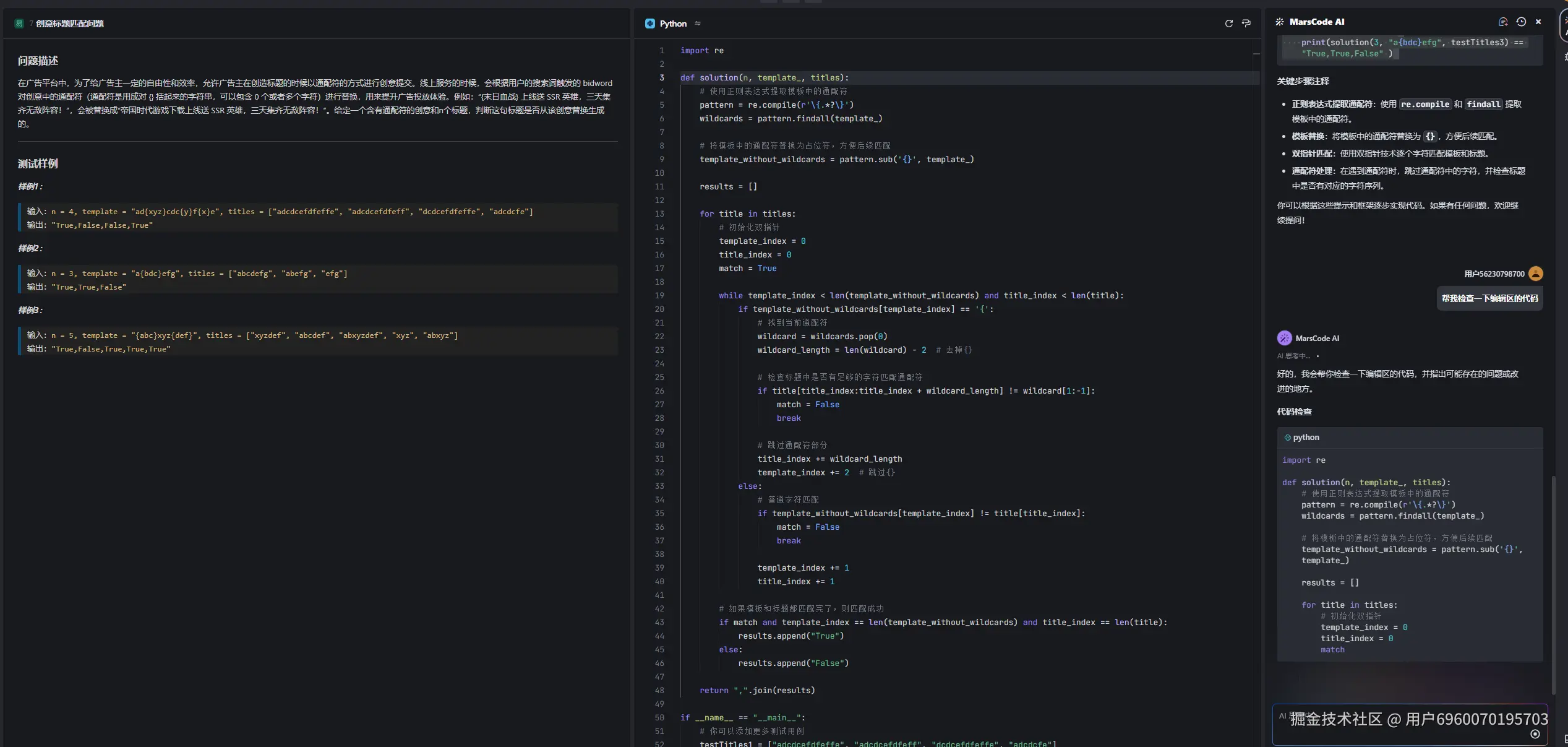Close the MarsCode AI panel

point(1538,22)
